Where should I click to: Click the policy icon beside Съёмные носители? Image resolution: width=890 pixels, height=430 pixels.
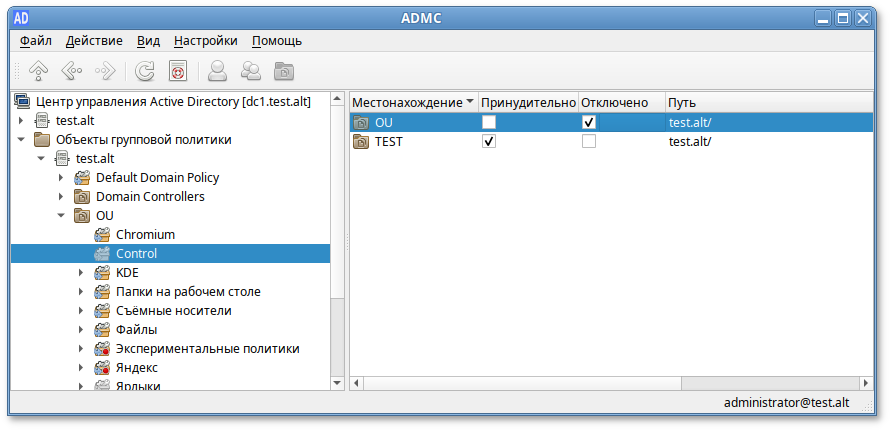[102, 311]
